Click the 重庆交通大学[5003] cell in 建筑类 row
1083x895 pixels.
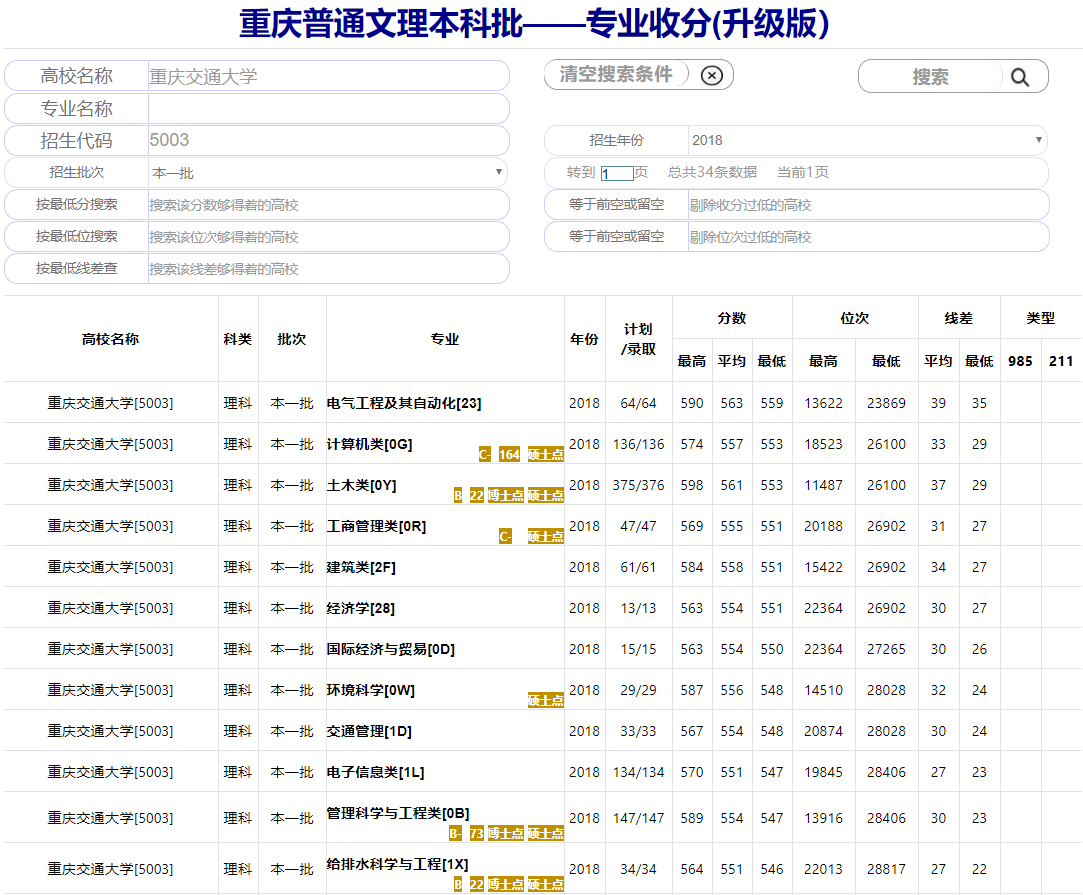111,567
